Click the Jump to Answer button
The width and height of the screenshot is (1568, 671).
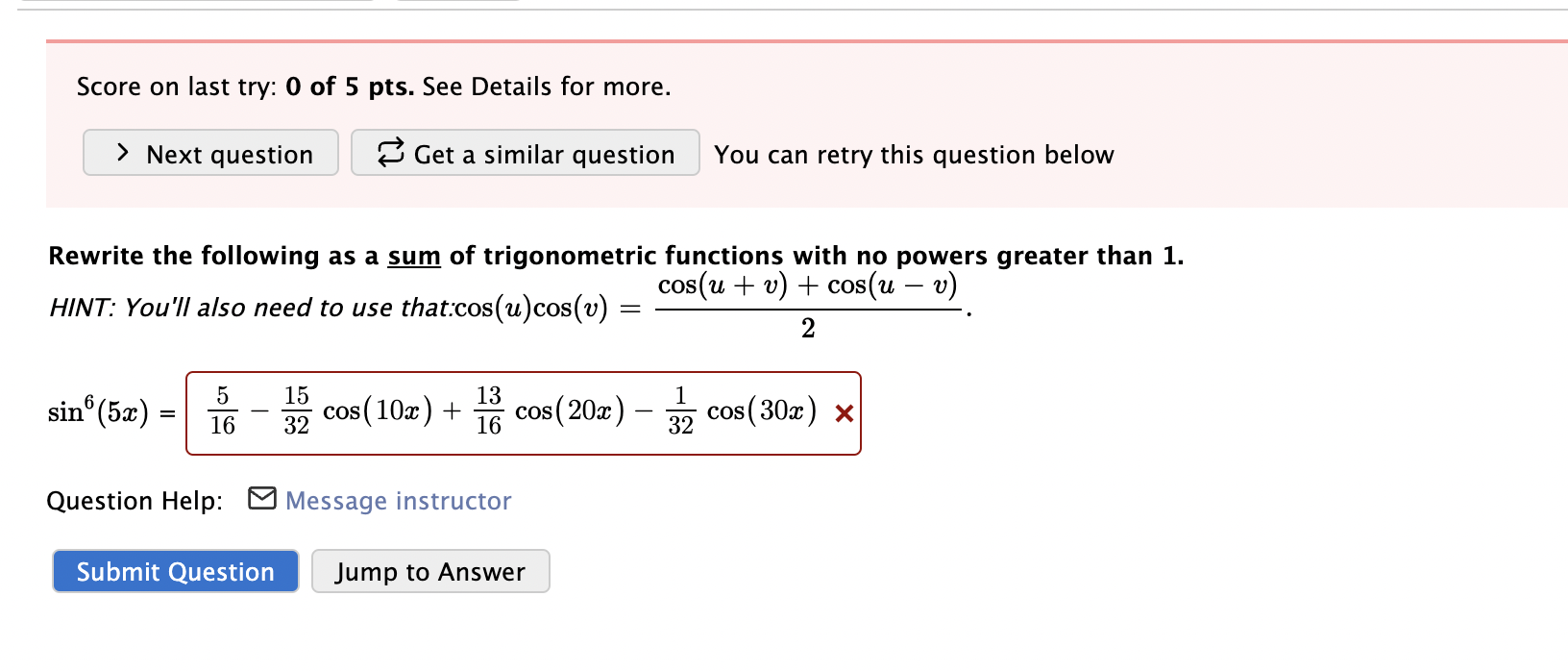(430, 571)
